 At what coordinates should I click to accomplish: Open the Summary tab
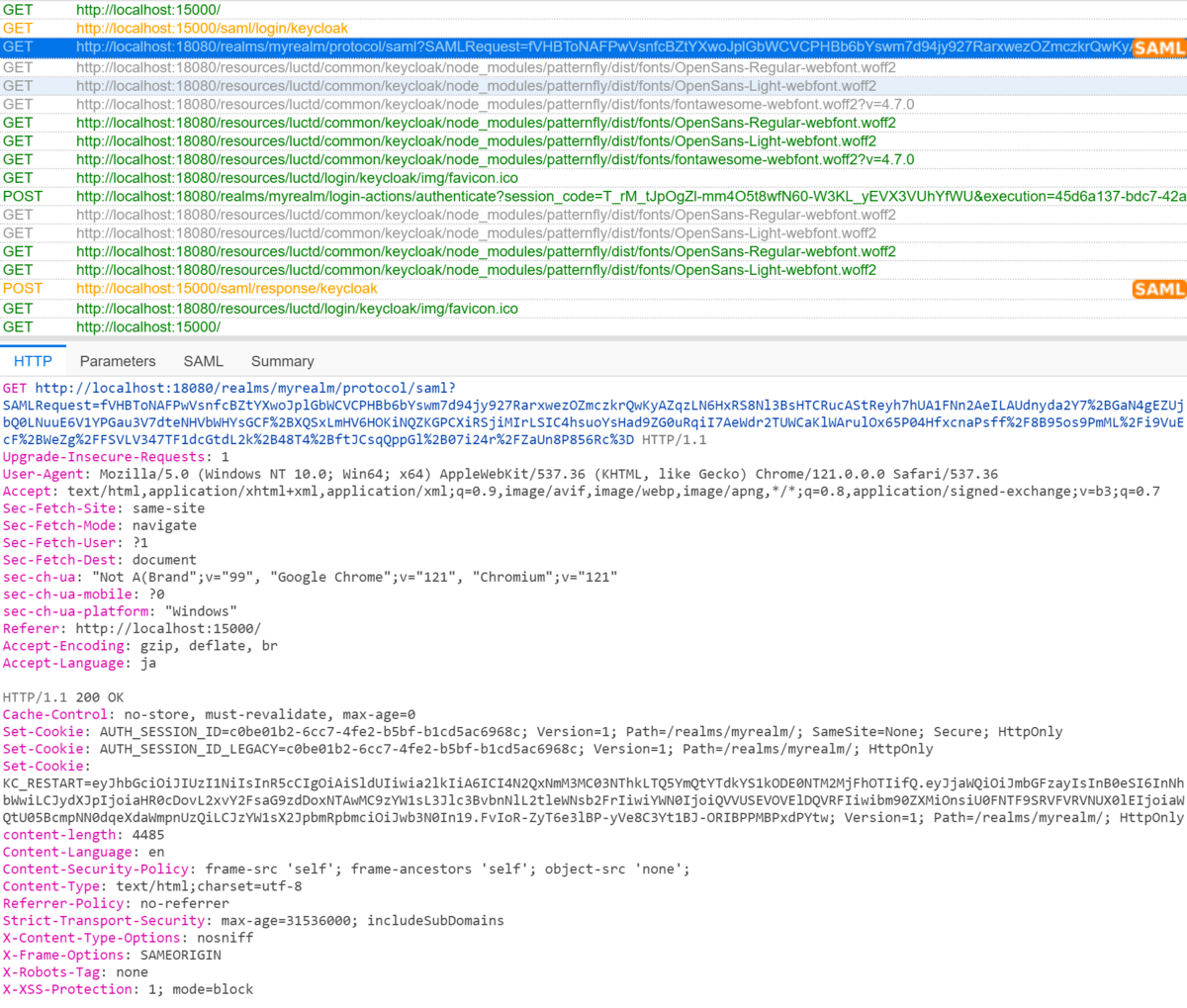(282, 361)
